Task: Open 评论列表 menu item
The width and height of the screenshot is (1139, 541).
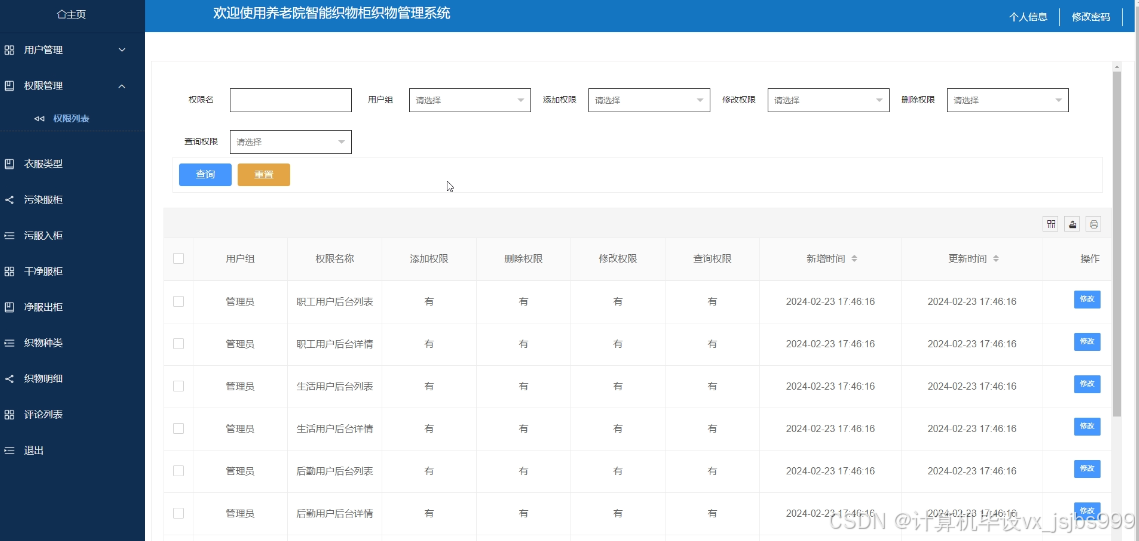Action: click(44, 415)
